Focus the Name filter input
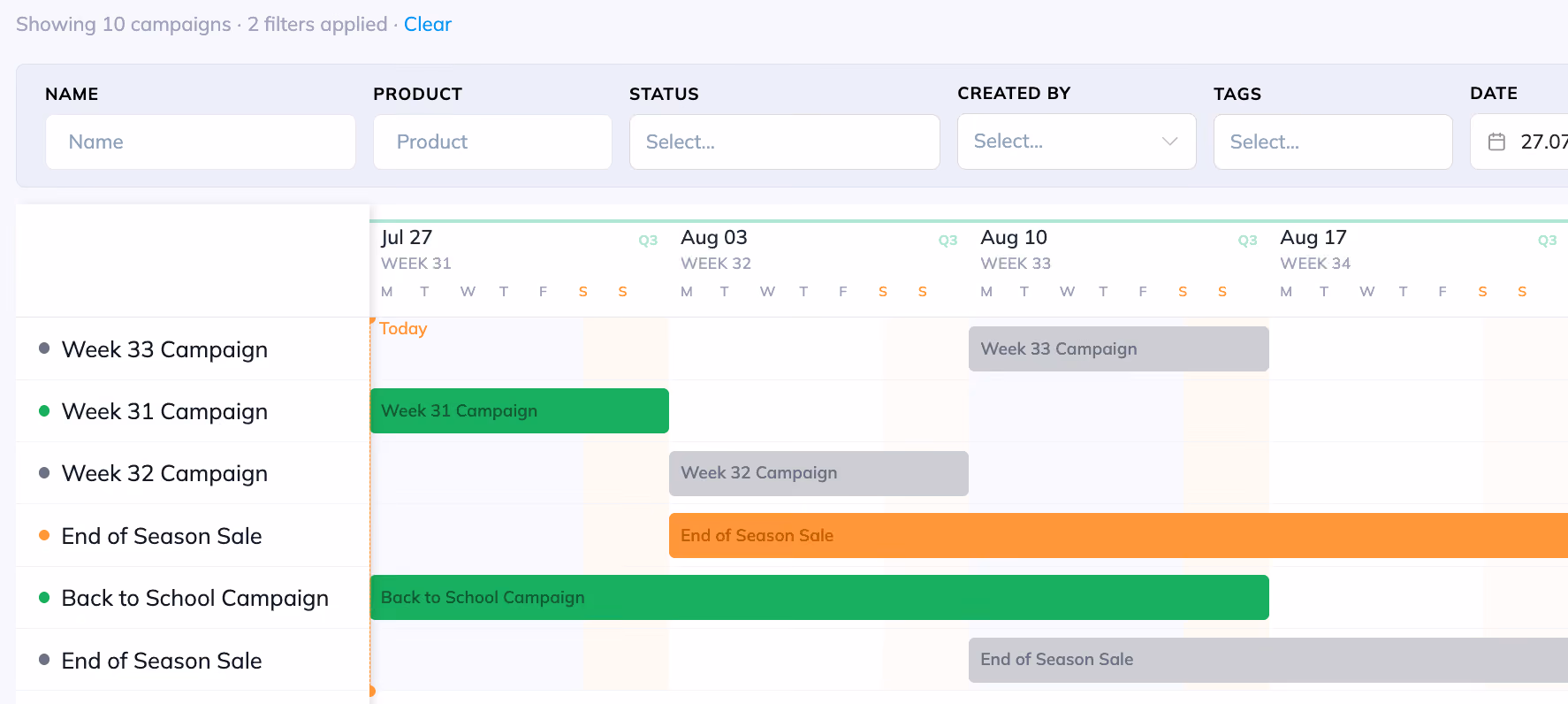The image size is (1568, 704). [201, 142]
